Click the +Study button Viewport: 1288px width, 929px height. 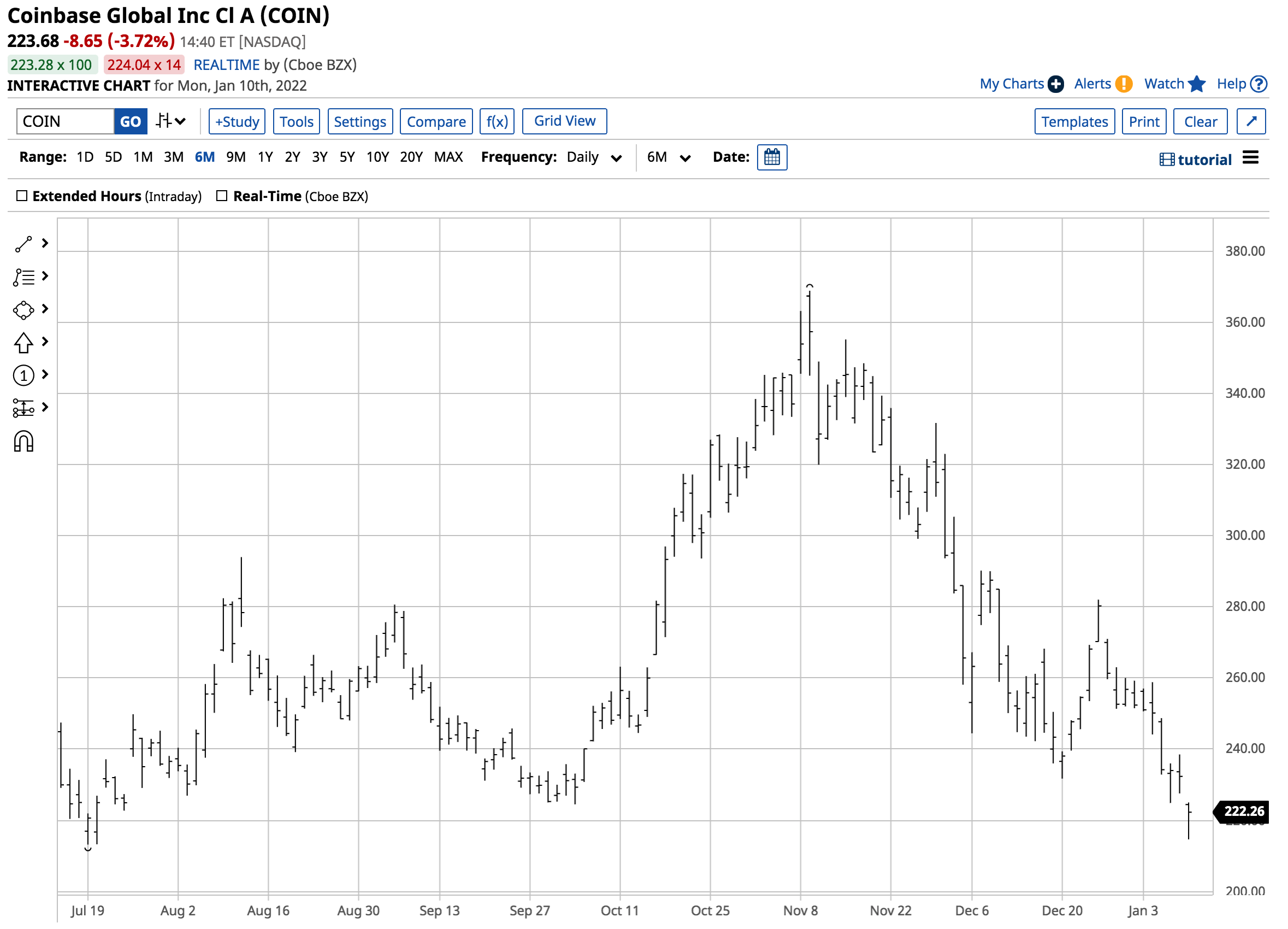pos(237,122)
